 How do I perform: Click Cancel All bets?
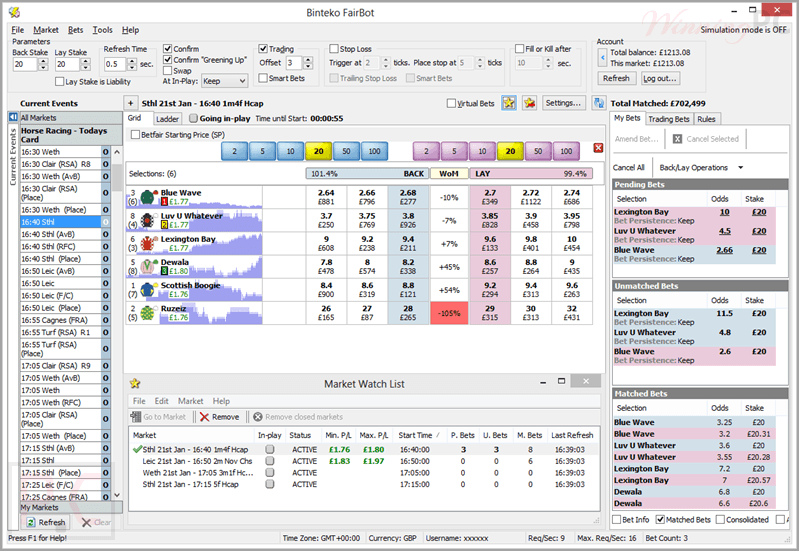coord(628,168)
